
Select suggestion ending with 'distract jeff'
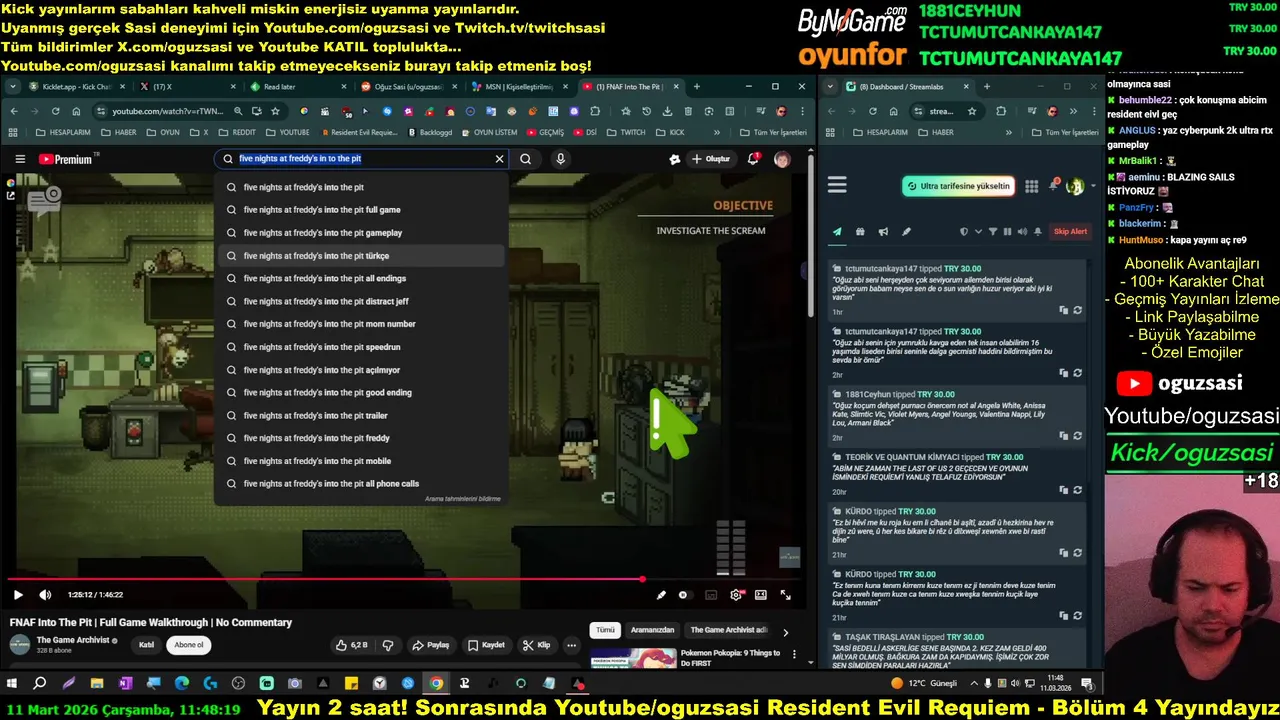360,301
